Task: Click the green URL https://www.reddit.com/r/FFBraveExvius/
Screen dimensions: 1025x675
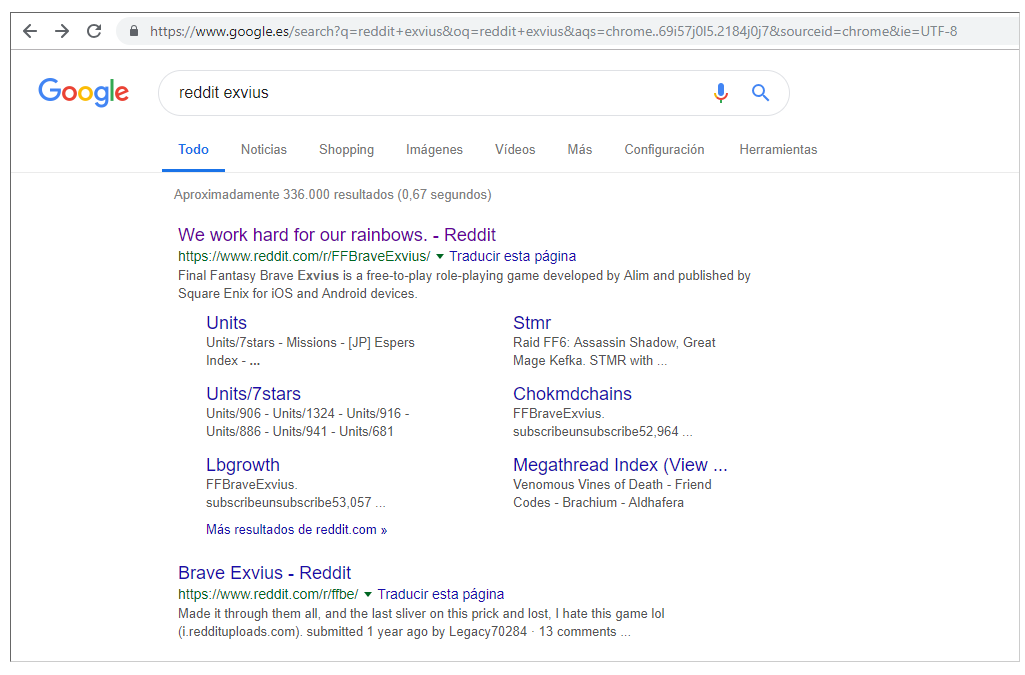Action: click(x=304, y=256)
